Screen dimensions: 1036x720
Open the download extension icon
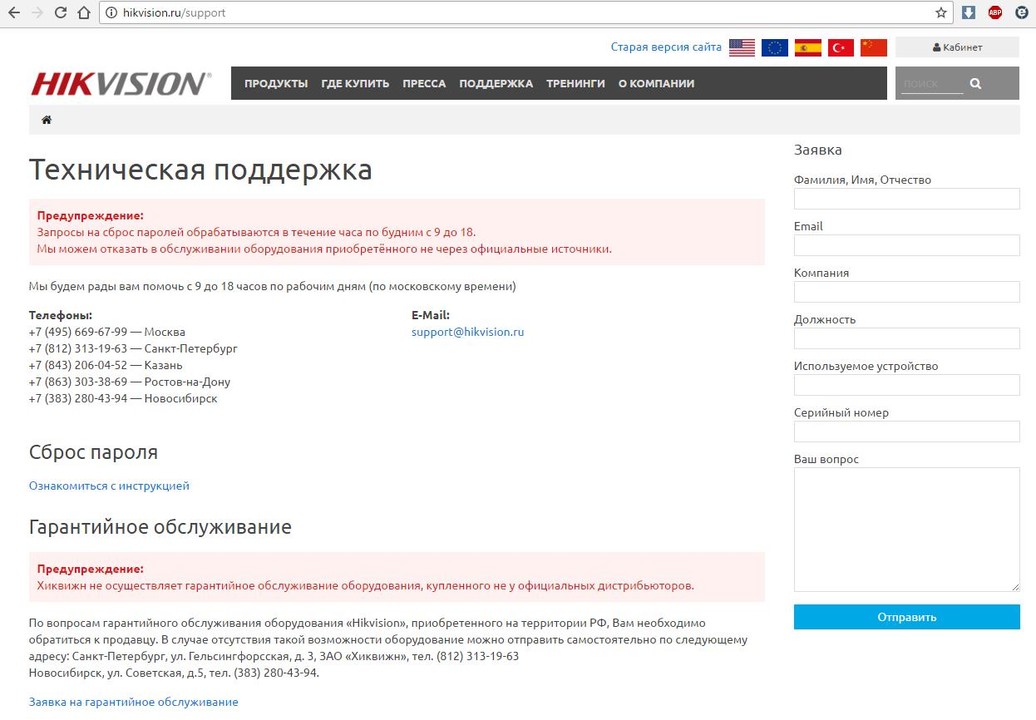[969, 13]
